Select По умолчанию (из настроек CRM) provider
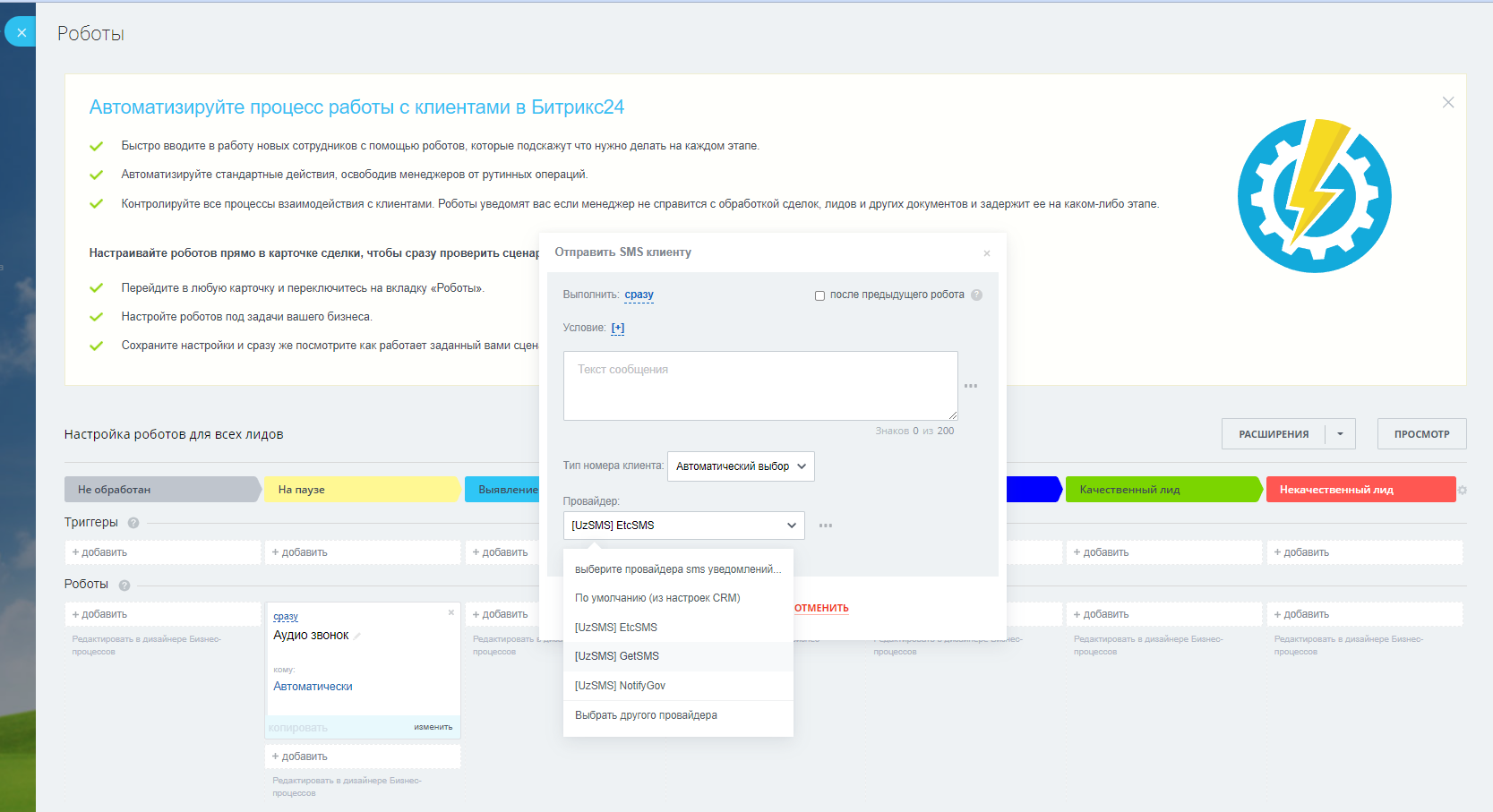 (678, 598)
